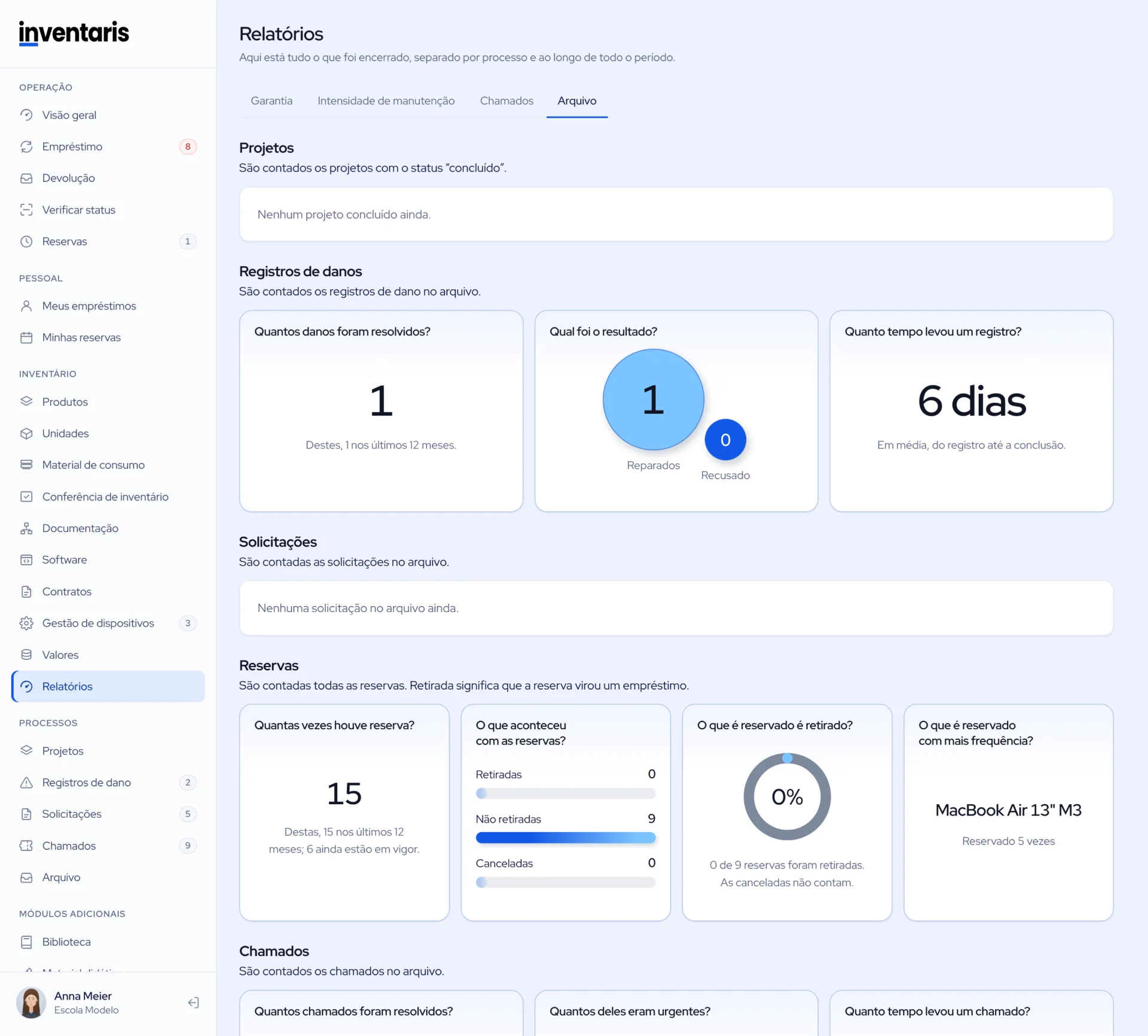Click the Retiradas progress bar

tap(566, 794)
